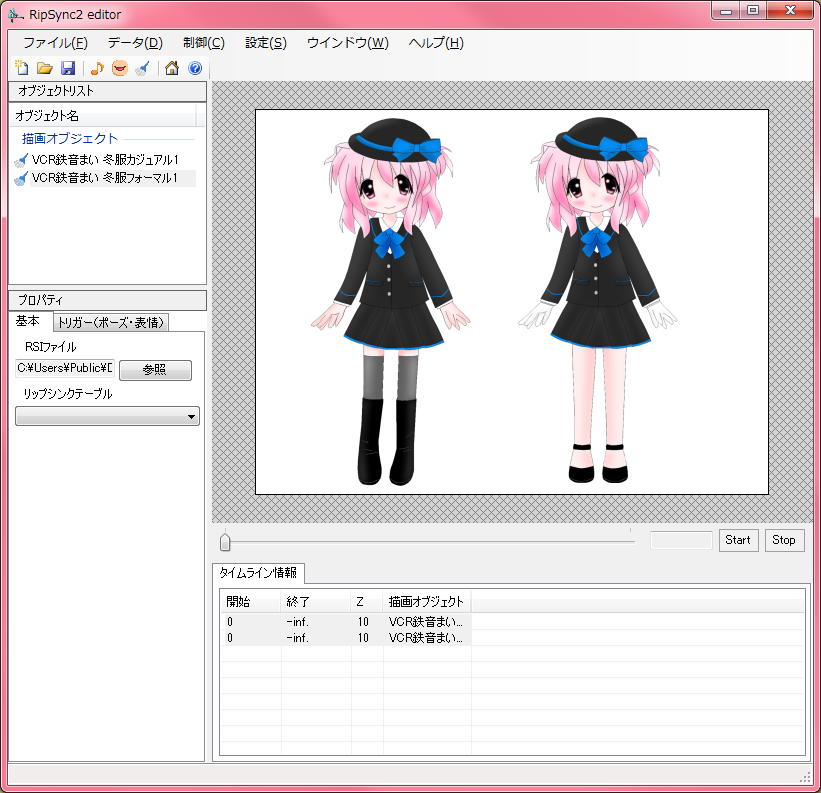This screenshot has height=793, width=821.
Task: Click the blue help question mark icon
Action: pos(195,68)
